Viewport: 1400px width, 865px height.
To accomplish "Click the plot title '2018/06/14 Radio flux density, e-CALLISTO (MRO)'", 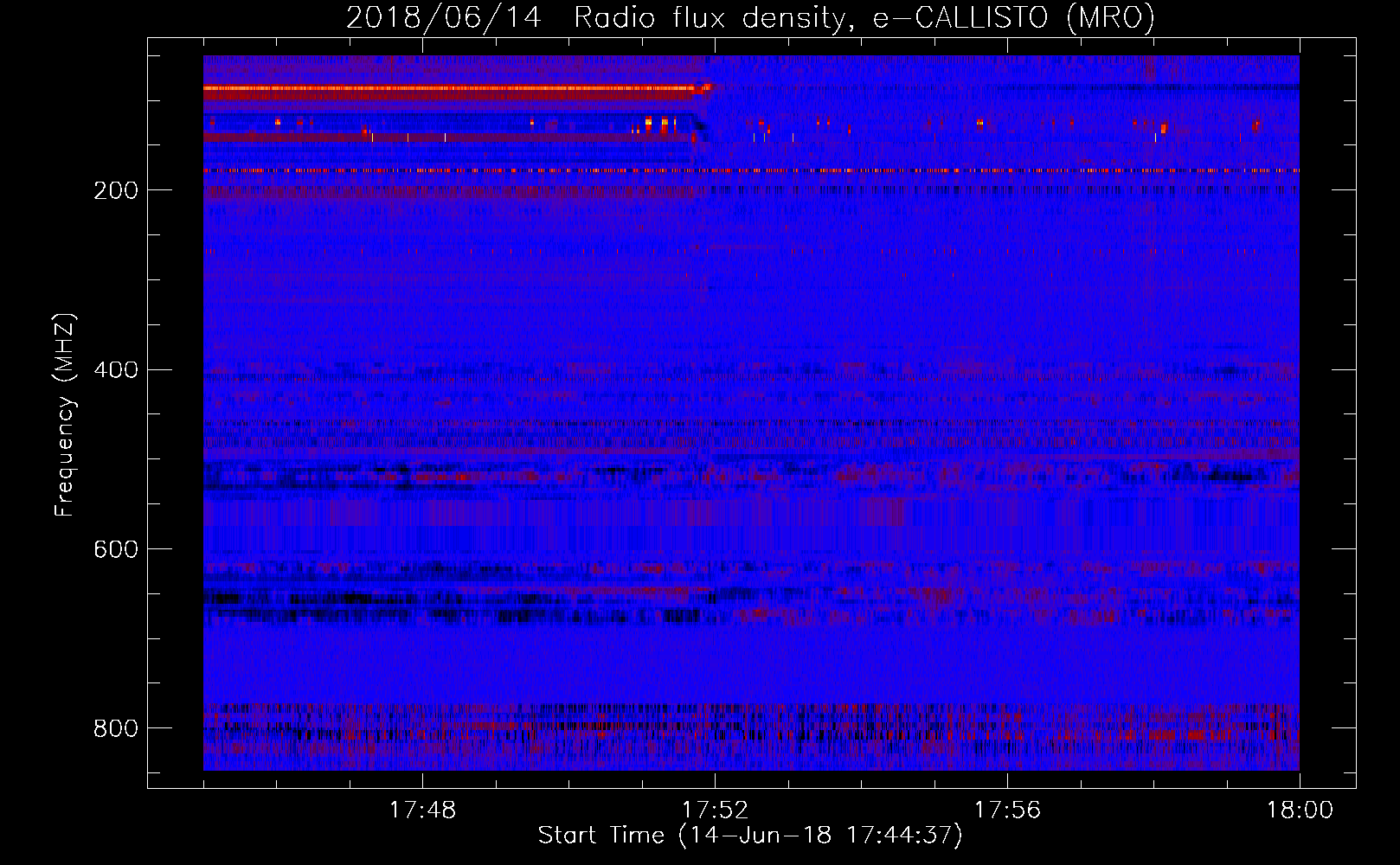I will tap(750, 17).
